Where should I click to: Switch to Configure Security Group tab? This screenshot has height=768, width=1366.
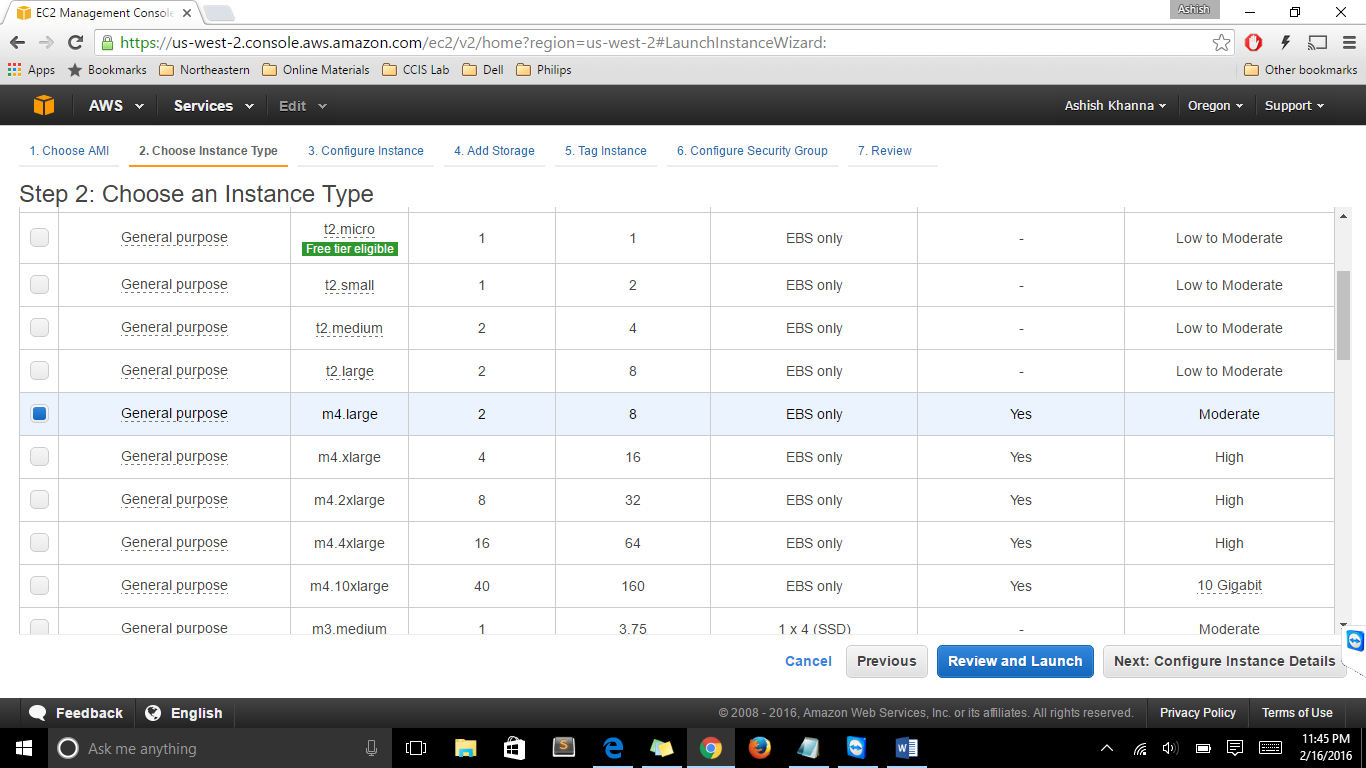tap(752, 151)
